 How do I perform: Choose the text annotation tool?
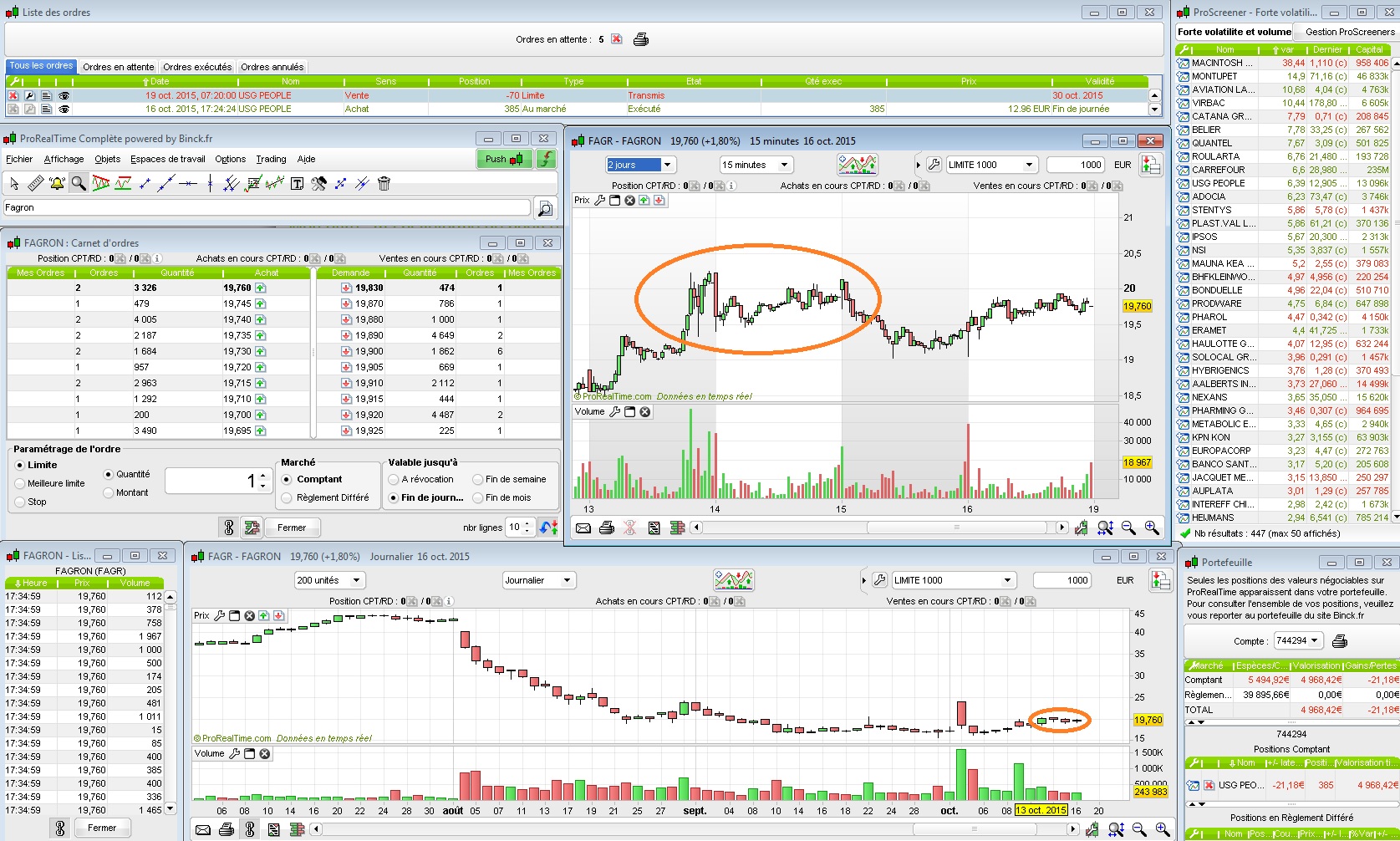pos(297,183)
